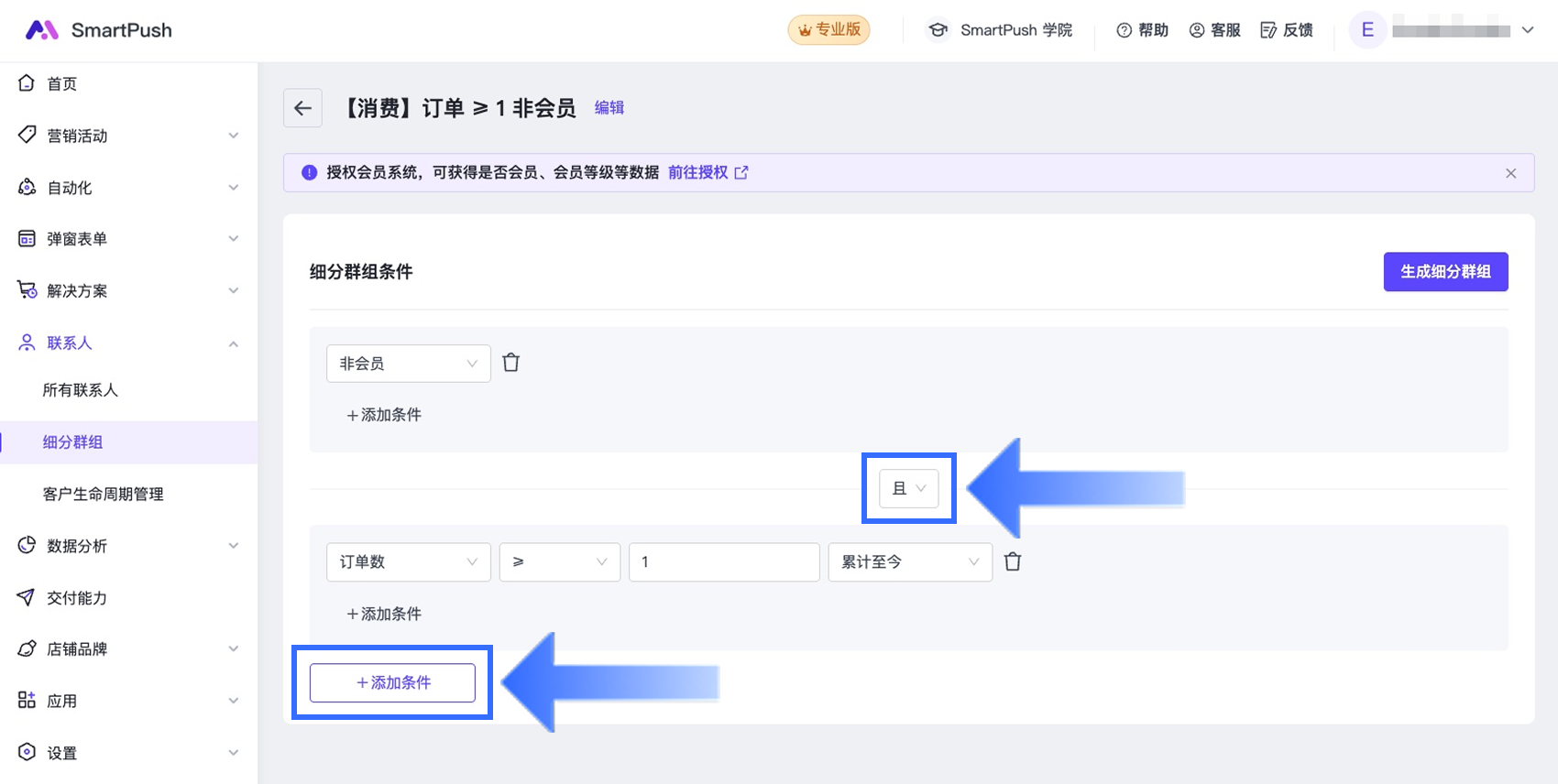
Task: Expand the 营销活动 menu chevron
Action: click(x=234, y=136)
